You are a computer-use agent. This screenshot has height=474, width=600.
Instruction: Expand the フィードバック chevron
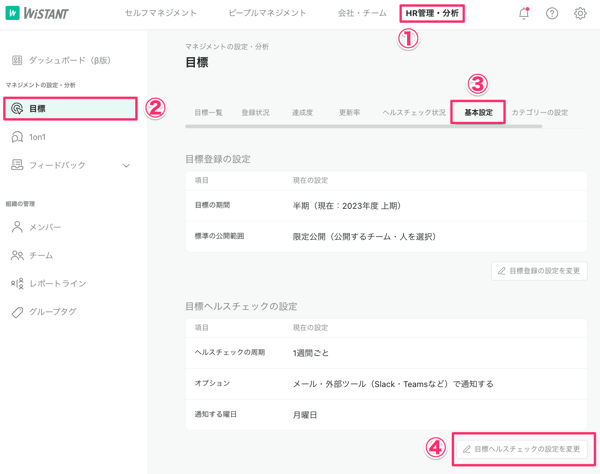pyautogui.click(x=126, y=166)
